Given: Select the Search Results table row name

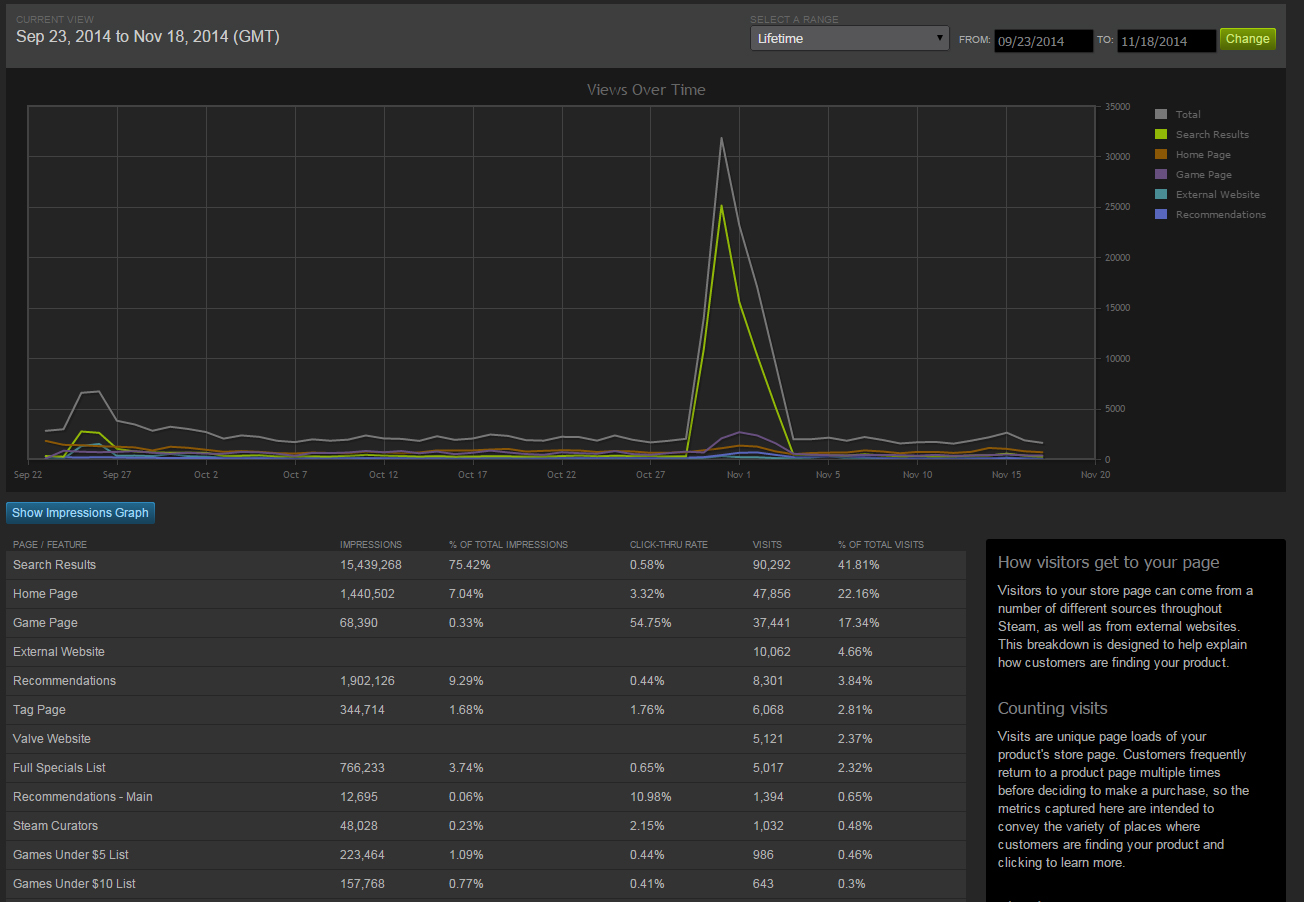Looking at the screenshot, I should click(55, 565).
